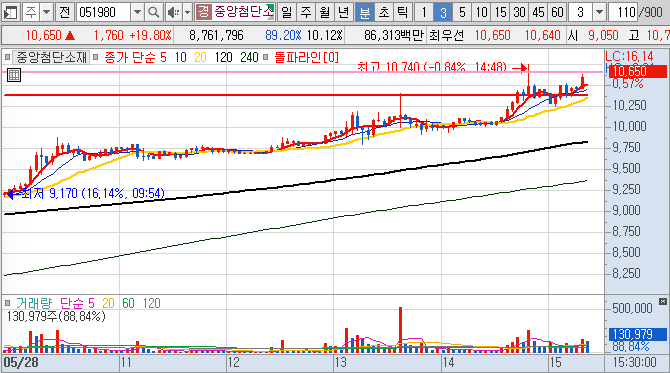The height and width of the screenshot is (373, 670).
Task: Set interval to 5 minutes
Action: coord(462,12)
